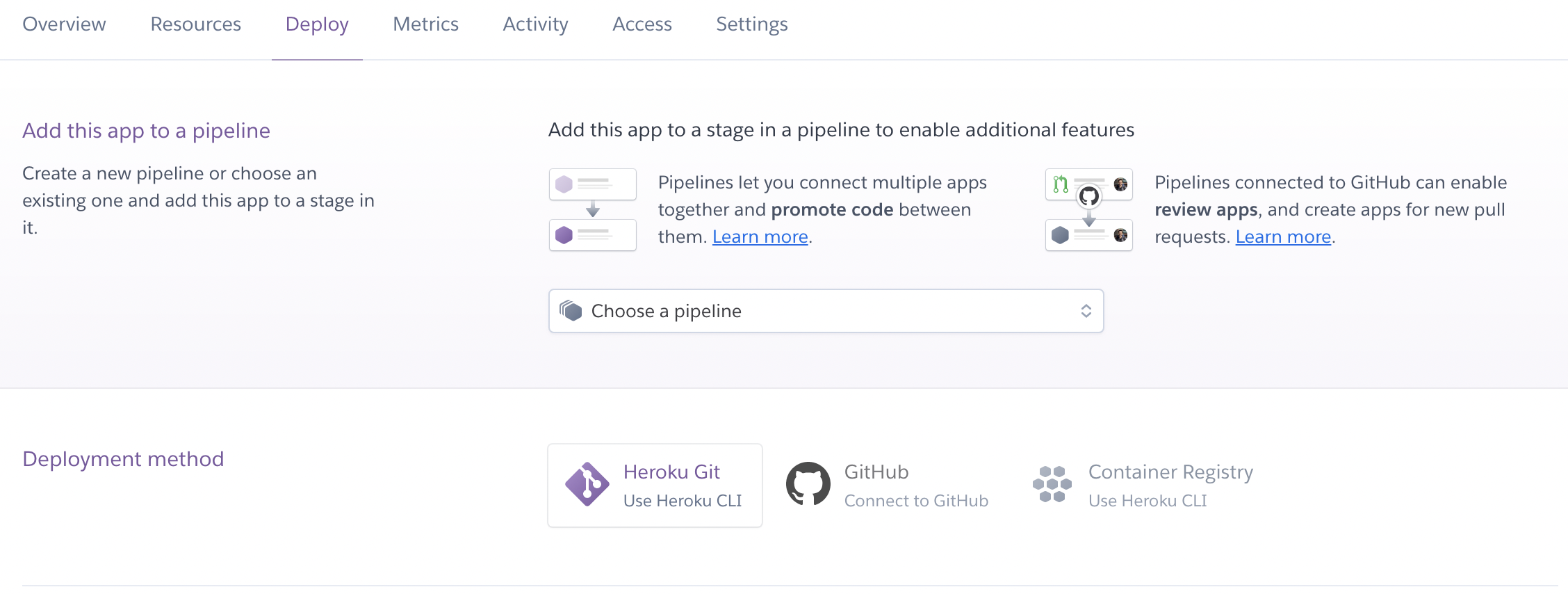Switch to the Overview tab
Viewport: 1568px width, 594px height.
pos(64,24)
